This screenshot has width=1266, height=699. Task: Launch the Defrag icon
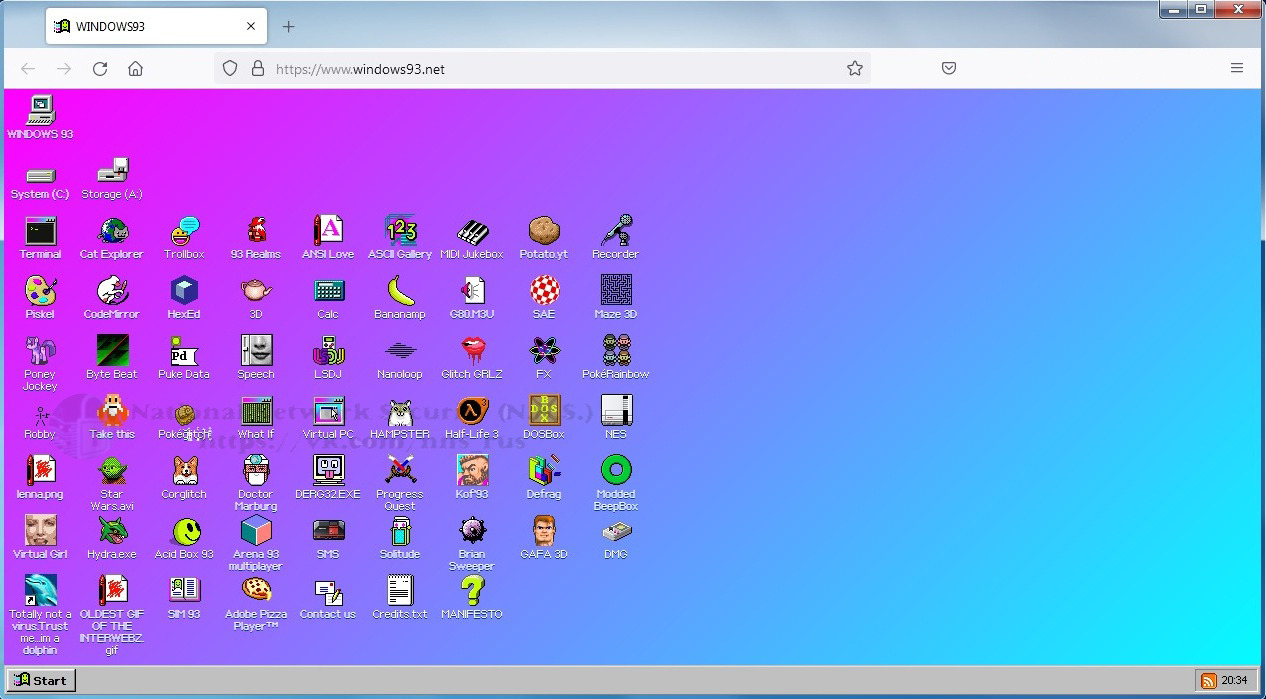point(544,471)
